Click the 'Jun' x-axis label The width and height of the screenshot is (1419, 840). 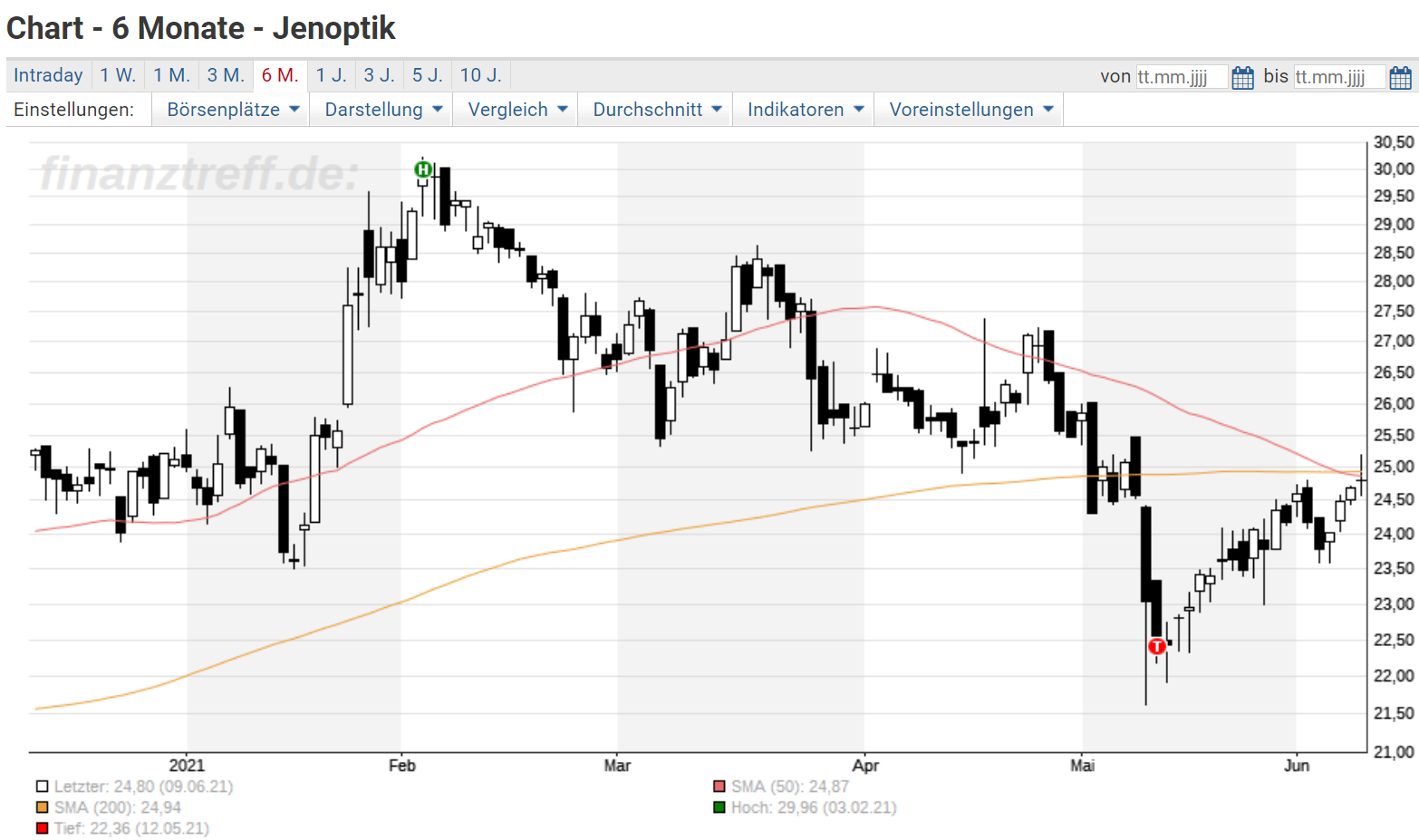click(1297, 766)
